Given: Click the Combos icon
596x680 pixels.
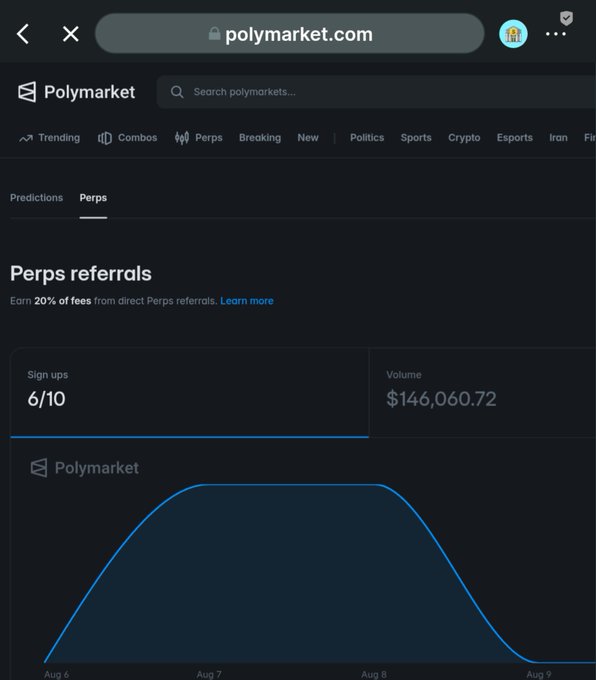Looking at the screenshot, I should [x=105, y=138].
